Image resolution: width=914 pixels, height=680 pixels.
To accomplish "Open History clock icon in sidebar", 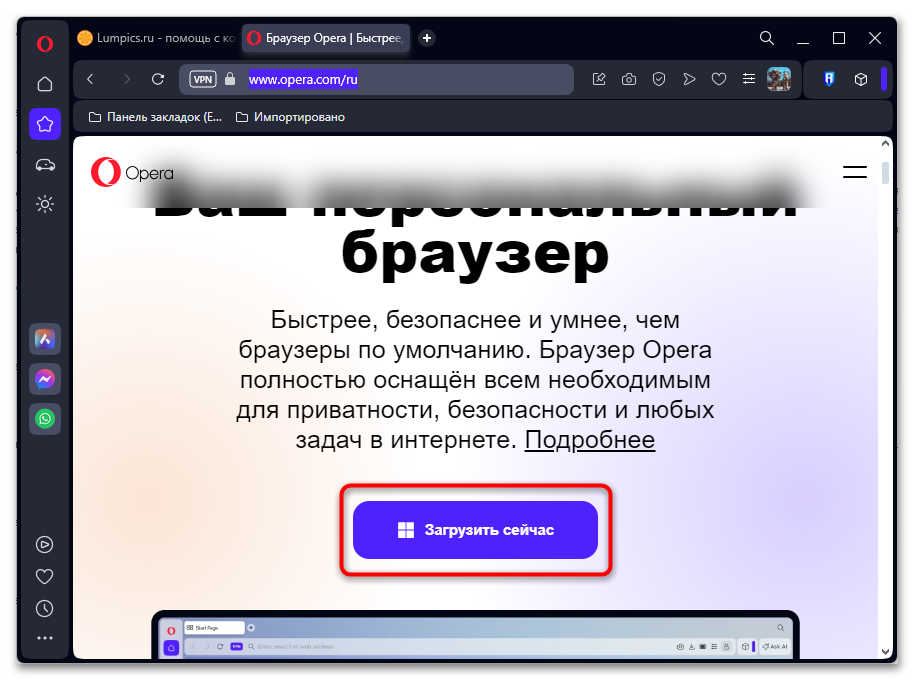I will click(x=45, y=609).
